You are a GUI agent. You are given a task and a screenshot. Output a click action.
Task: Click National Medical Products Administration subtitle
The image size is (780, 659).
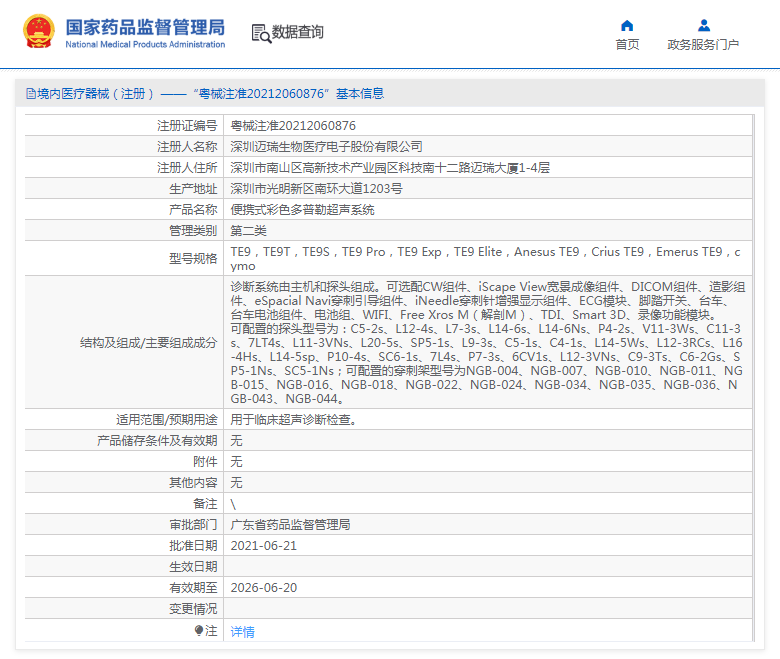pyautogui.click(x=145, y=45)
